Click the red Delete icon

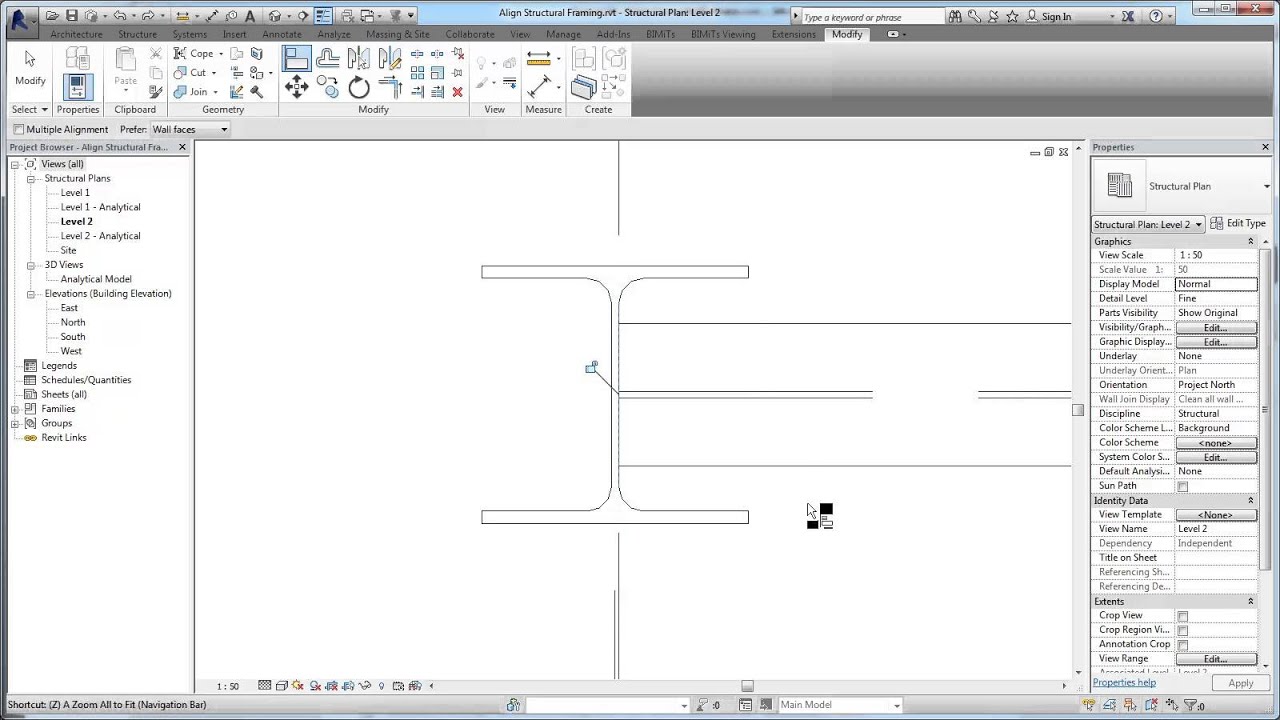tap(457, 92)
